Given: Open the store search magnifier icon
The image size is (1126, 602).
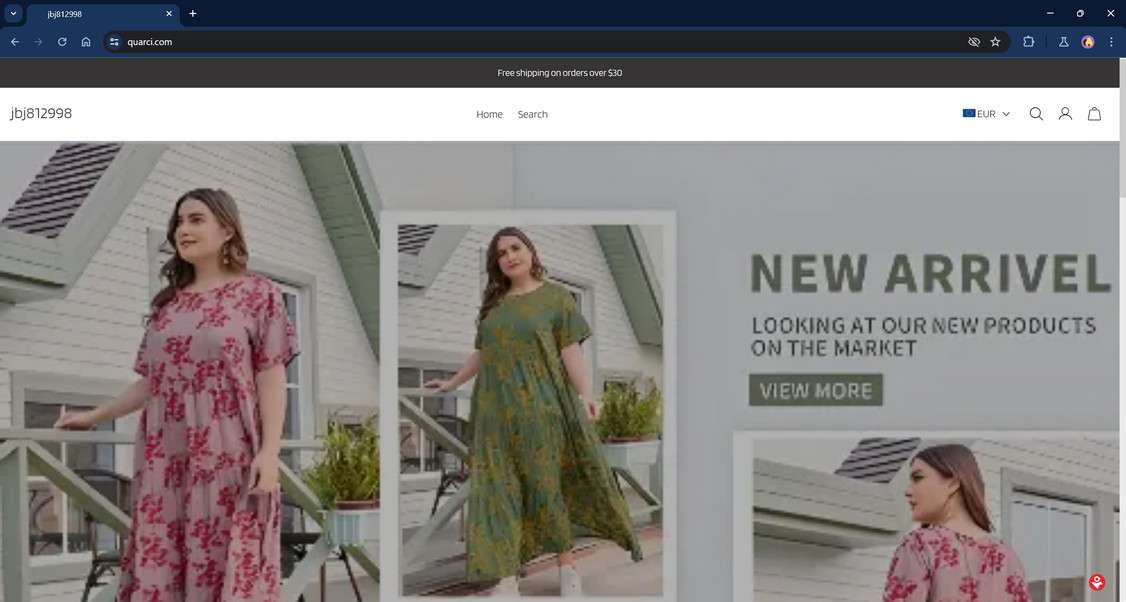Looking at the screenshot, I should pyautogui.click(x=1036, y=114).
